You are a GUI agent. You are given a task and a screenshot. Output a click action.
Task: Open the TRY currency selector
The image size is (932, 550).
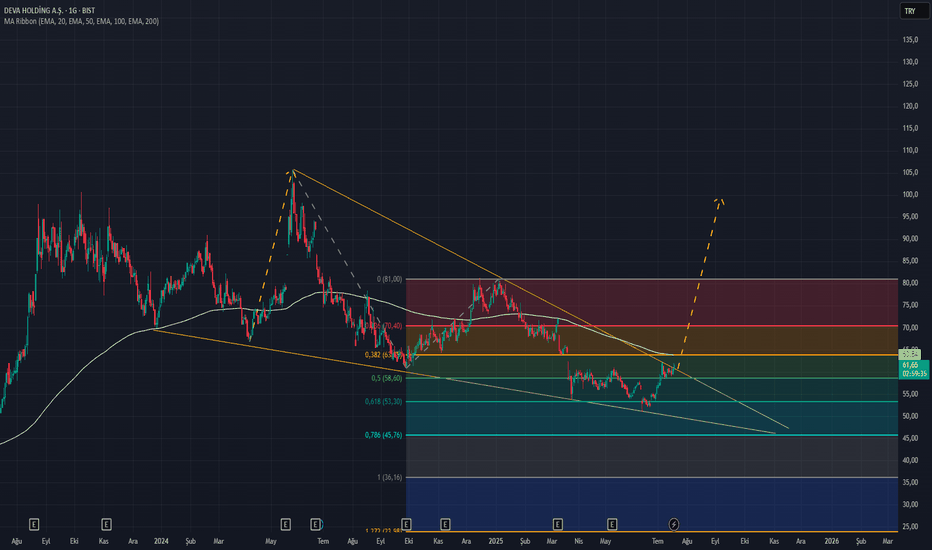(913, 11)
